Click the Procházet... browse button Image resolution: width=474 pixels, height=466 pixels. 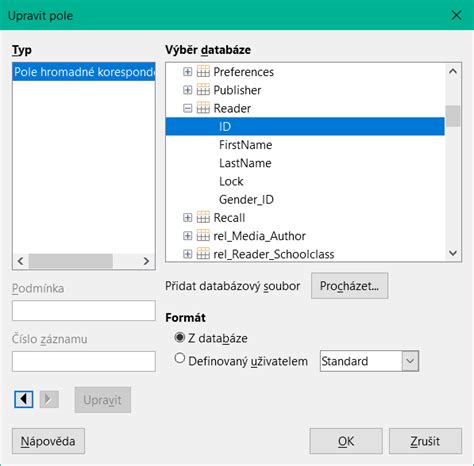(349, 286)
